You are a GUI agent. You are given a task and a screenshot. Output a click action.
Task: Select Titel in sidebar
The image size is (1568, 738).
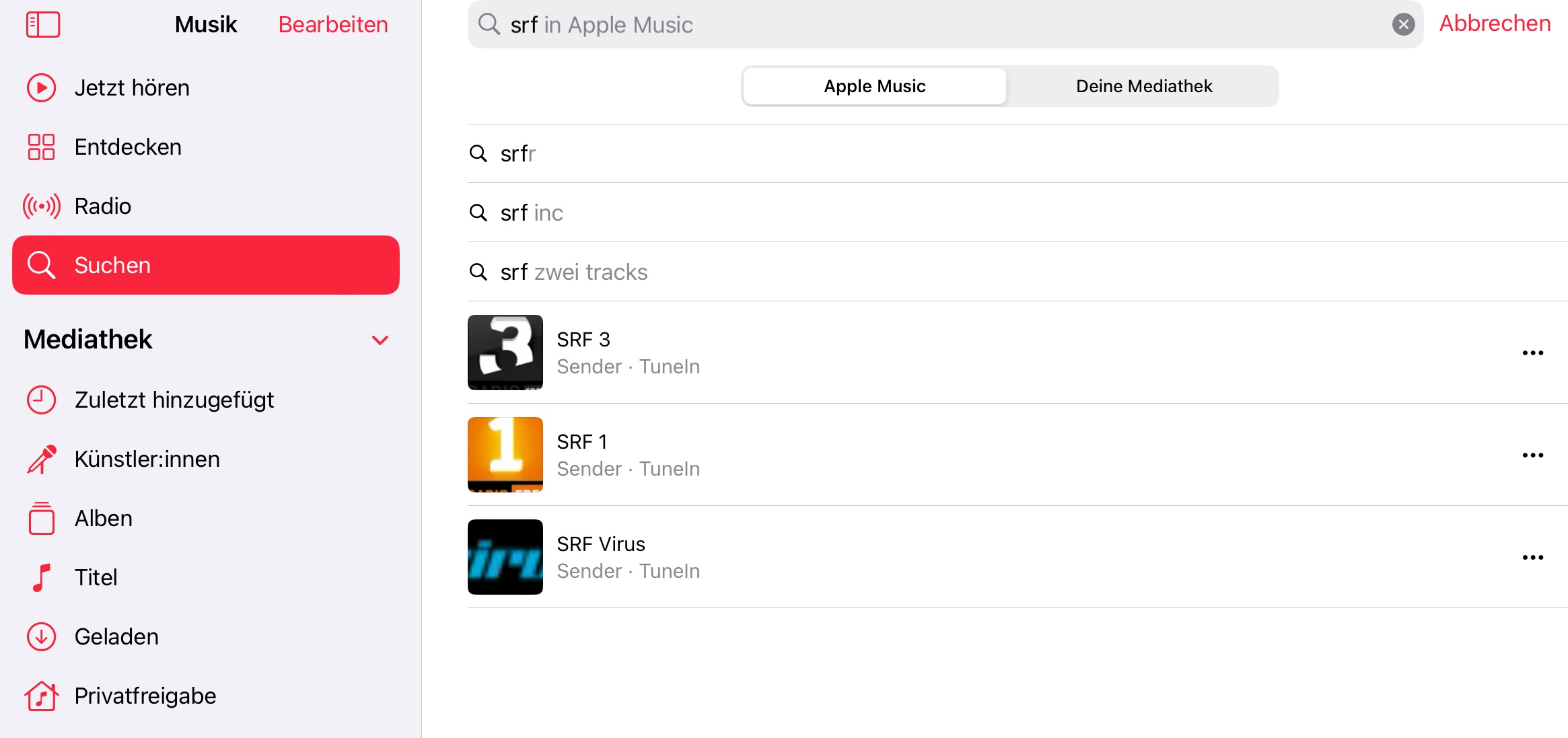click(x=96, y=578)
